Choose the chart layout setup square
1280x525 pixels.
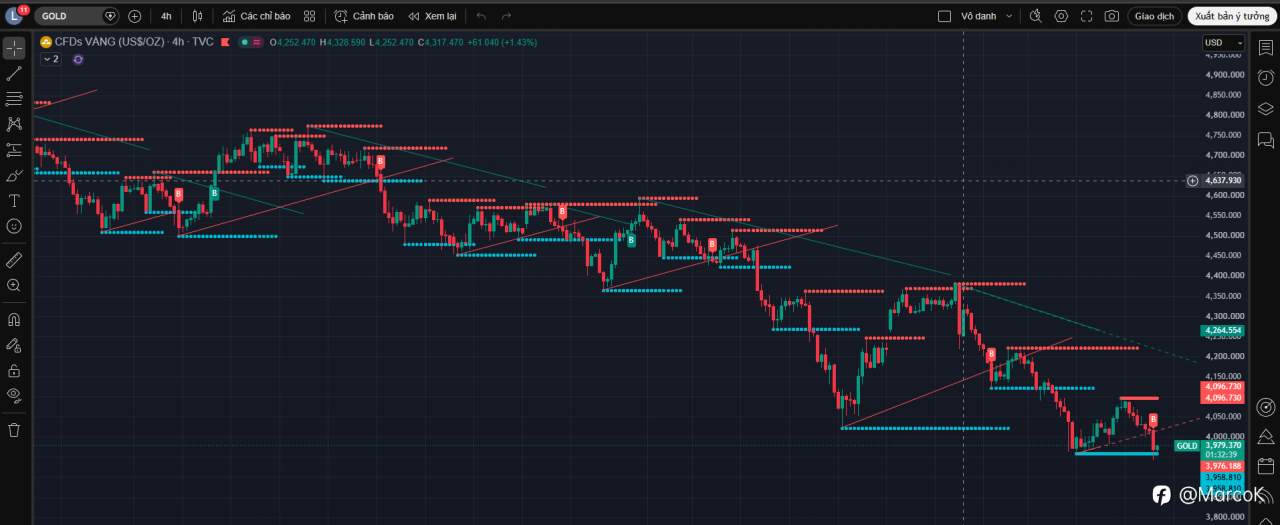click(944, 16)
